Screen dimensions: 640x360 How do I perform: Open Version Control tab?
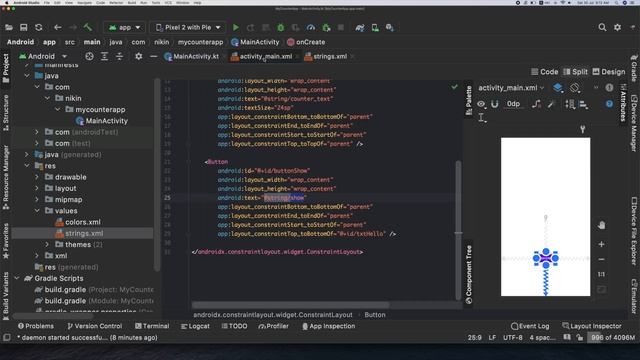coord(95,326)
